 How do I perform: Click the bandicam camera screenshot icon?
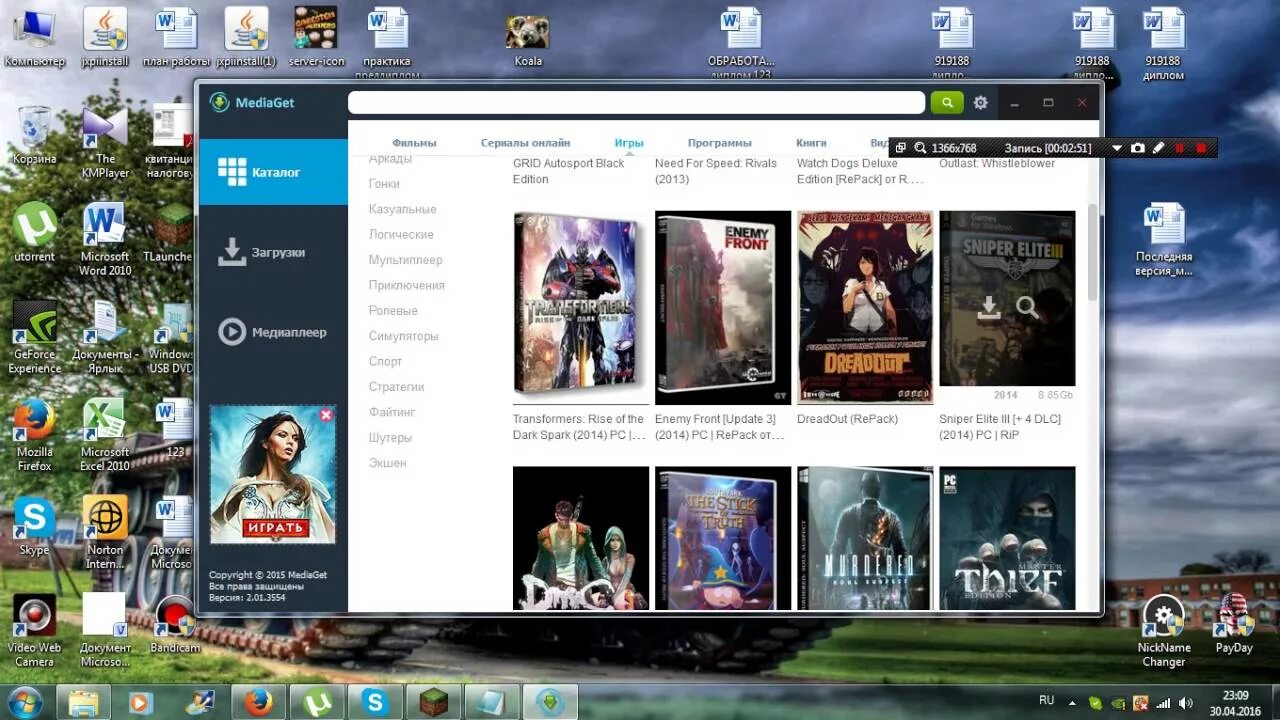(1138, 148)
